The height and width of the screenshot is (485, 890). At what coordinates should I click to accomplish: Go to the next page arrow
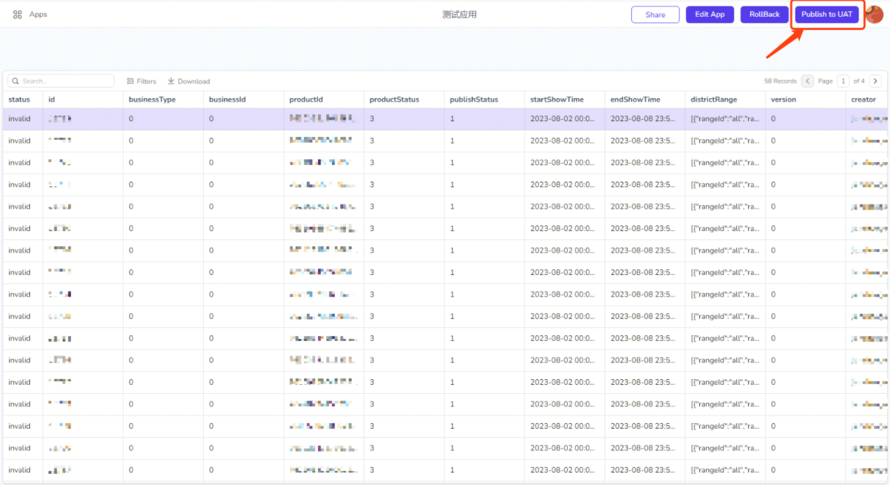pos(875,81)
